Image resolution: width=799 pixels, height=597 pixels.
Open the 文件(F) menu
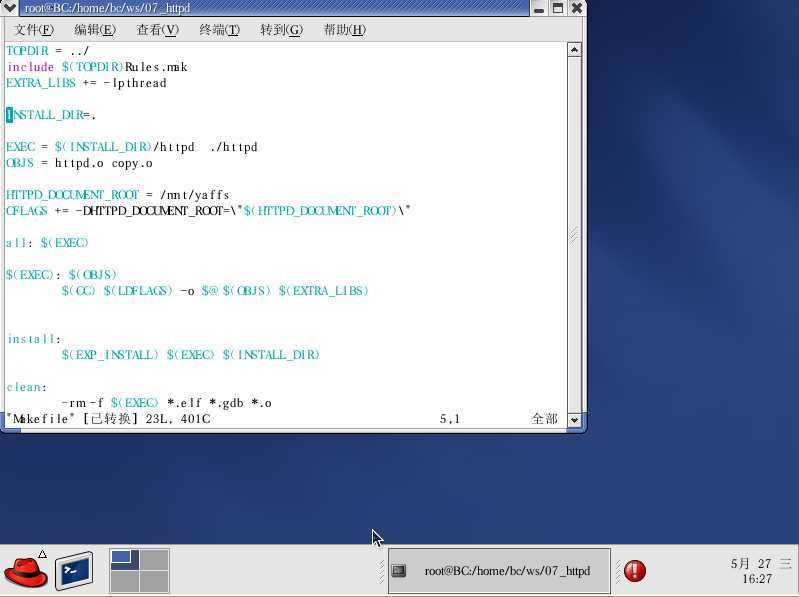coord(34,30)
